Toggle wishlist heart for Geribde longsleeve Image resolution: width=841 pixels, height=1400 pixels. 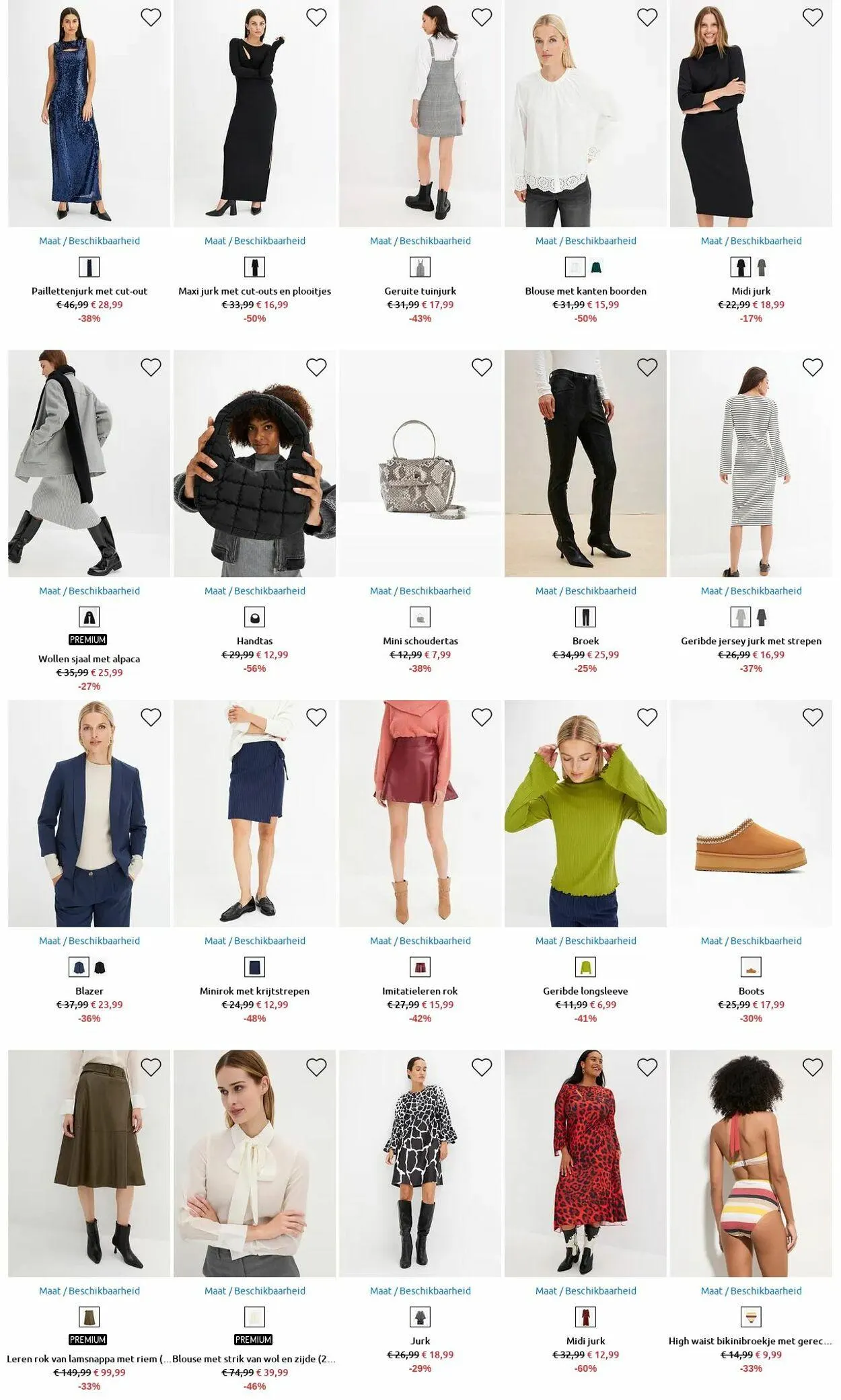pyautogui.click(x=647, y=717)
